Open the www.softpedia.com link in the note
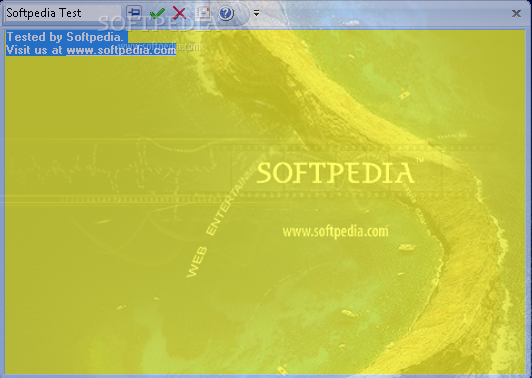The image size is (532, 378). 121,50
